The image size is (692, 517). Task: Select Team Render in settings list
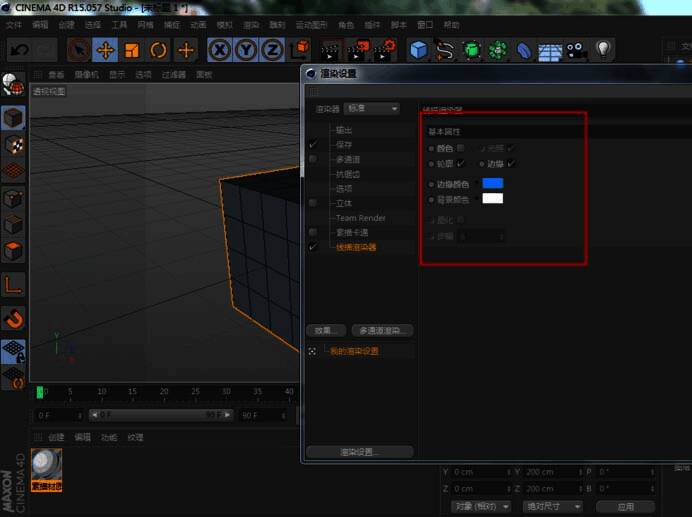point(361,218)
